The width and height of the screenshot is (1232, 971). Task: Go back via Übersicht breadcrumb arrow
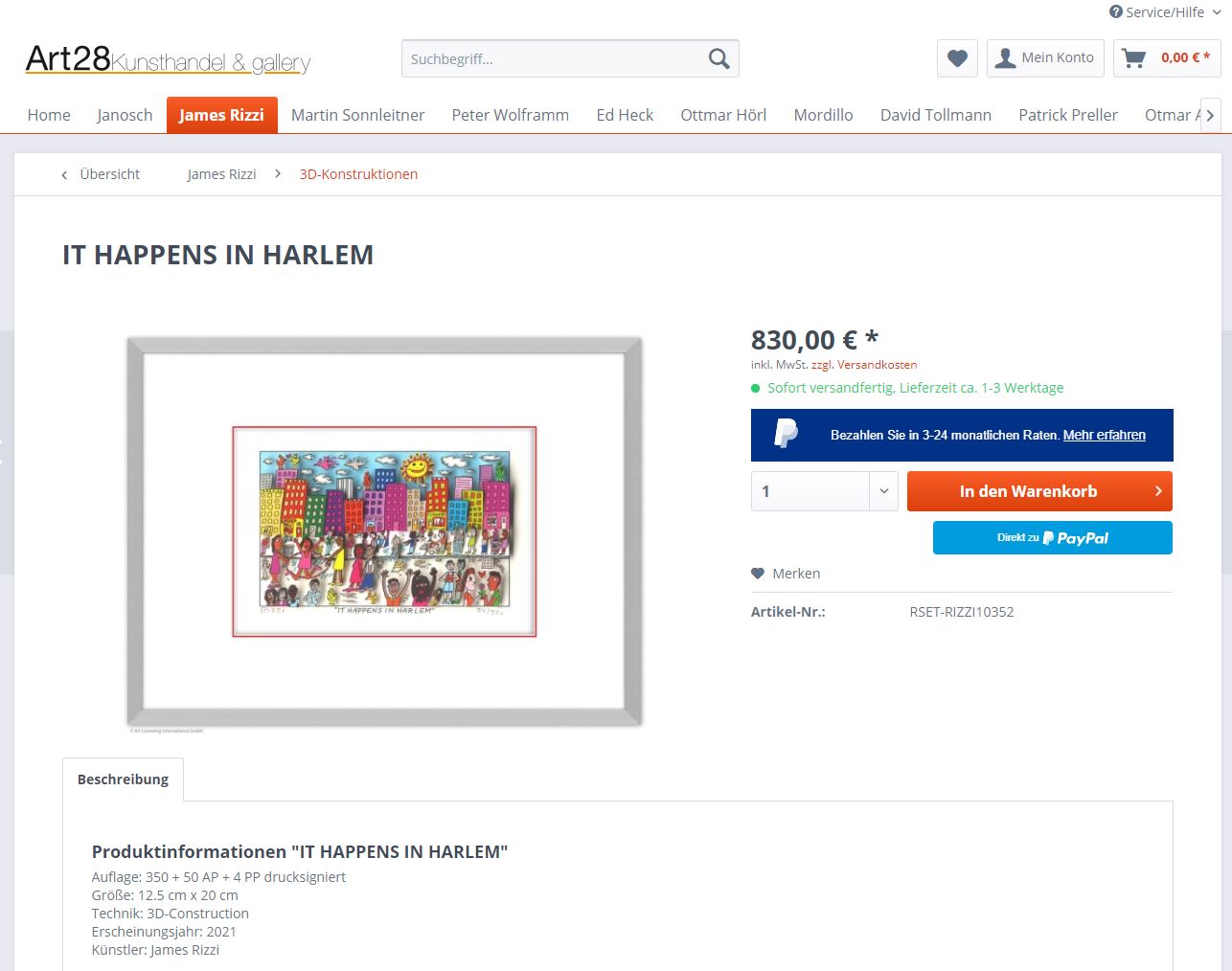click(x=64, y=174)
